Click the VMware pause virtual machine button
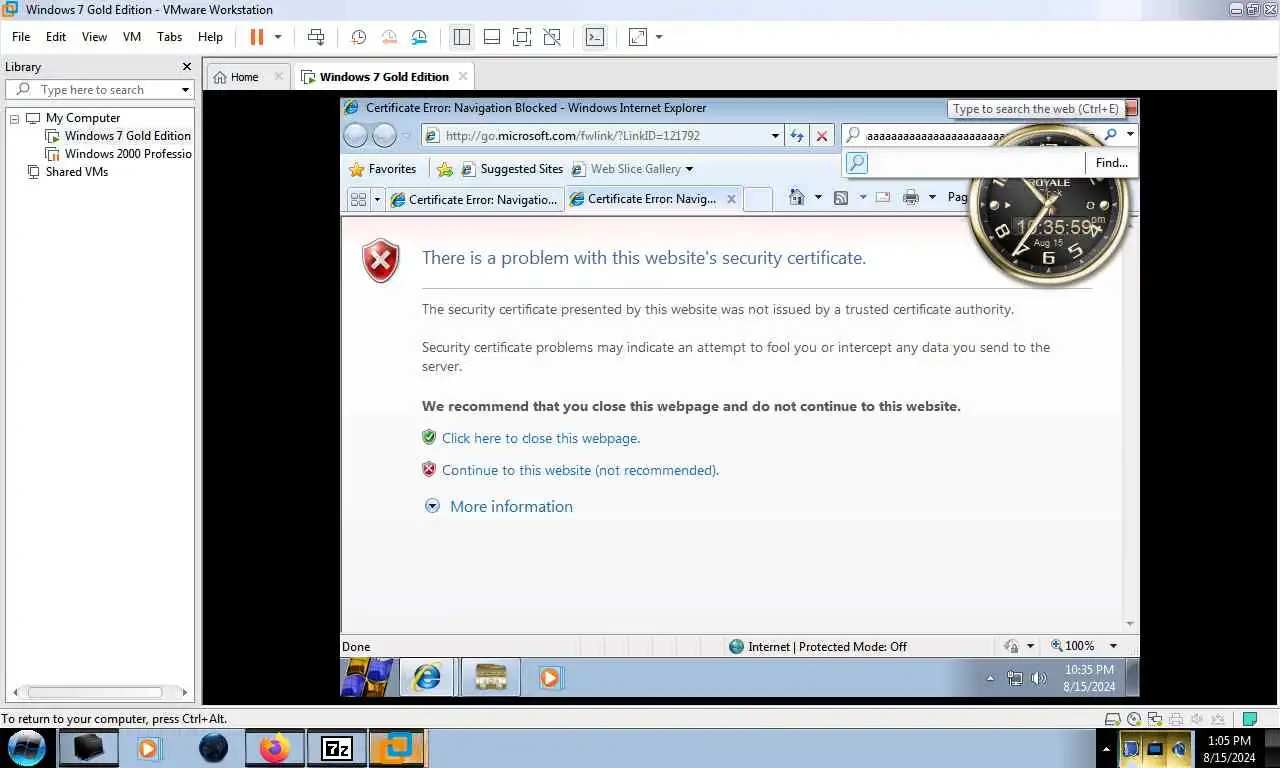The width and height of the screenshot is (1280, 768). tap(257, 37)
